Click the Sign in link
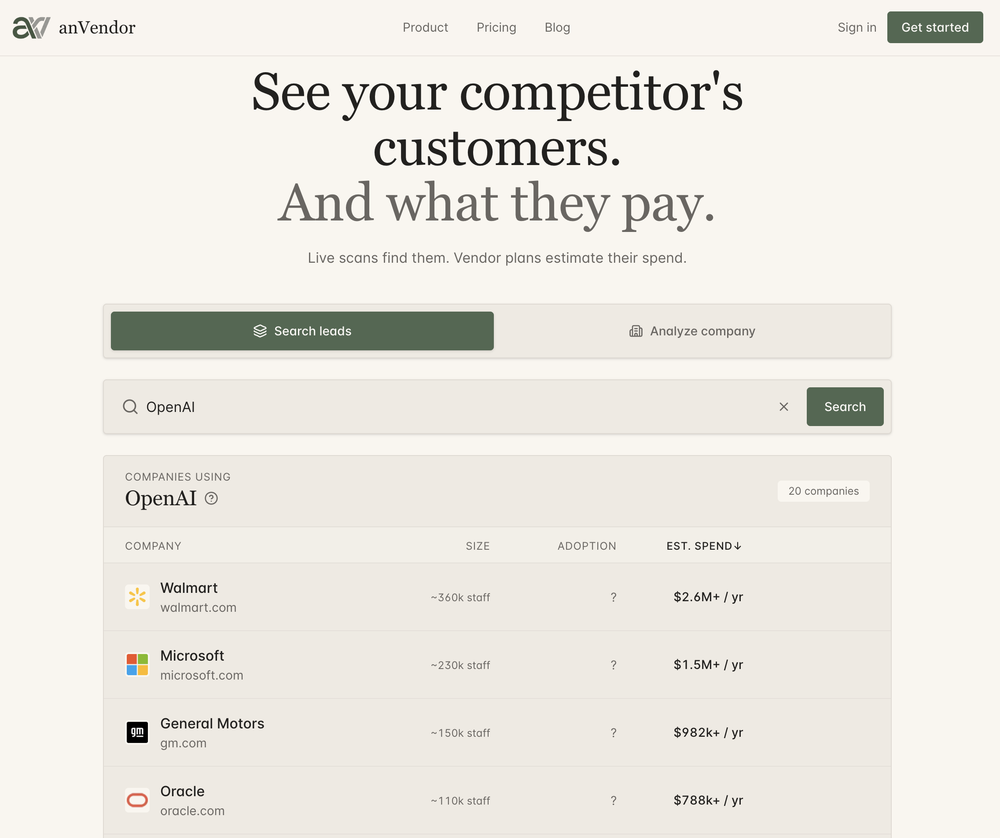Screen dimensions: 1000x838 [x=857, y=27]
